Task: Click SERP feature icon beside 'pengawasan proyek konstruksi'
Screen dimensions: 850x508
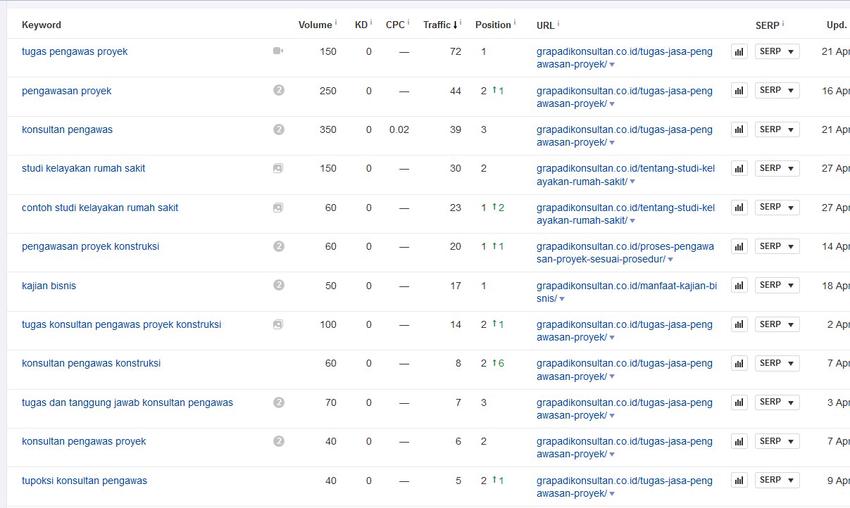Action: (279, 246)
